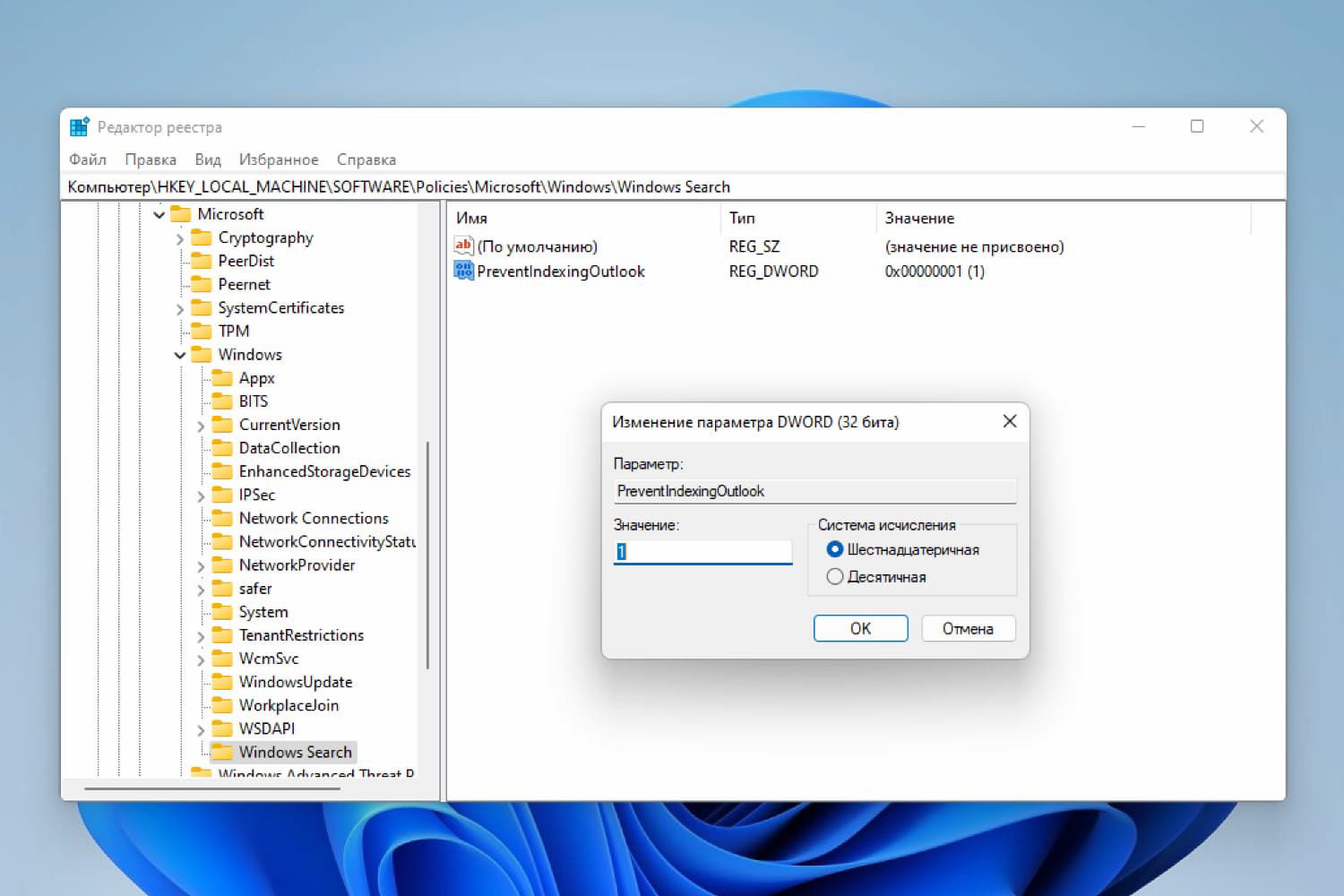Click the Отмена button
Viewport: 1344px width, 896px height.
coord(968,628)
